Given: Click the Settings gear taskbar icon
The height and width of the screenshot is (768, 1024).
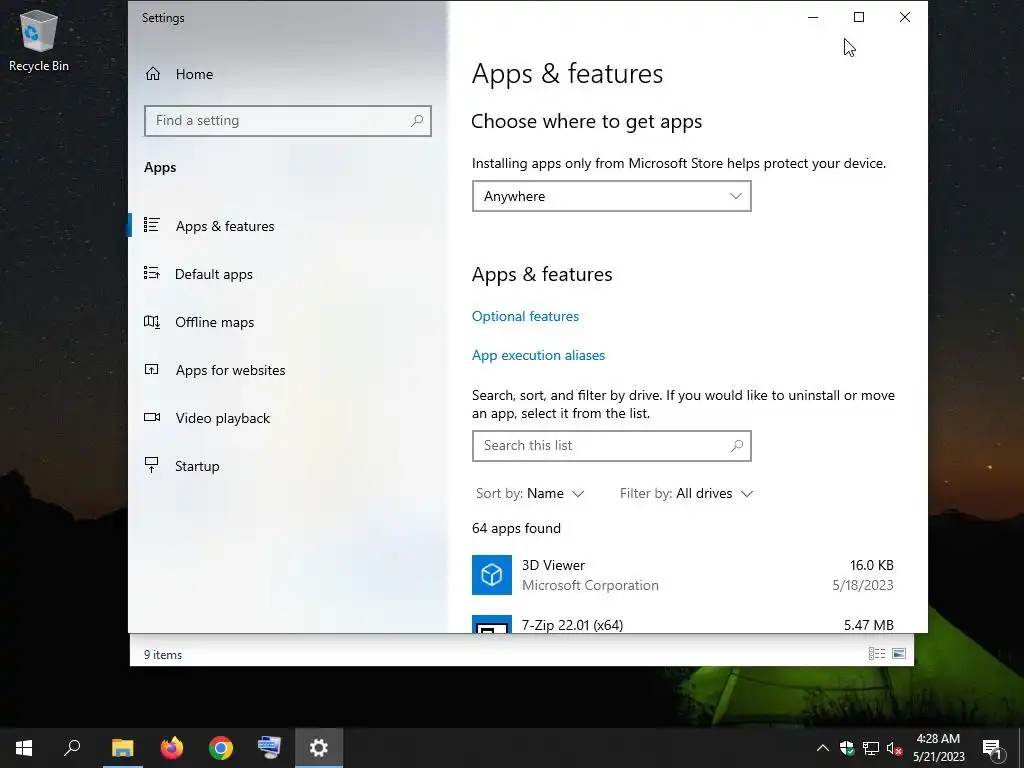Looking at the screenshot, I should pyautogui.click(x=319, y=748).
